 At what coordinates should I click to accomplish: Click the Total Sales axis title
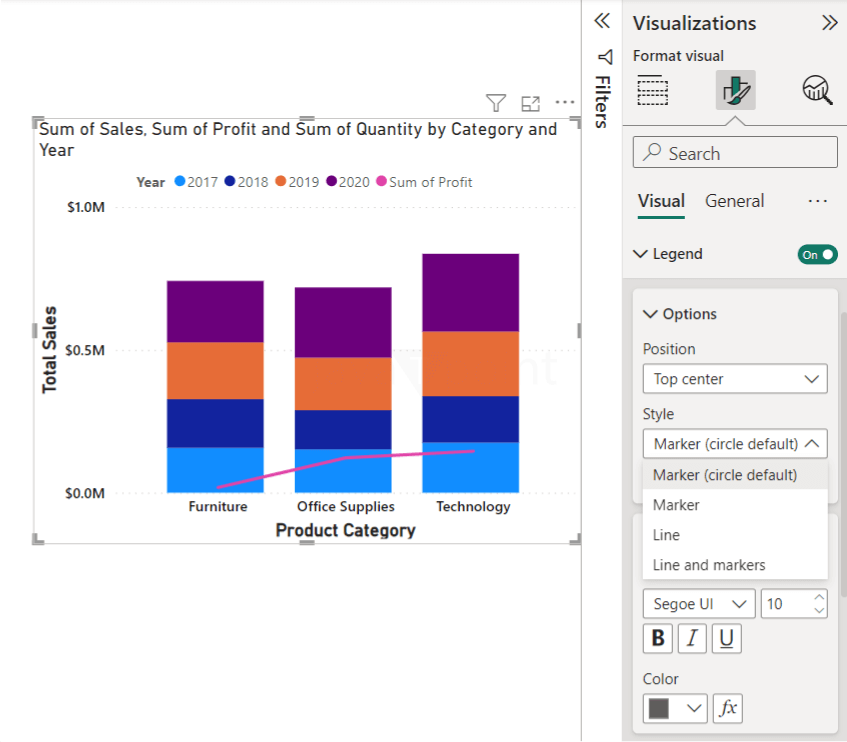click(49, 350)
